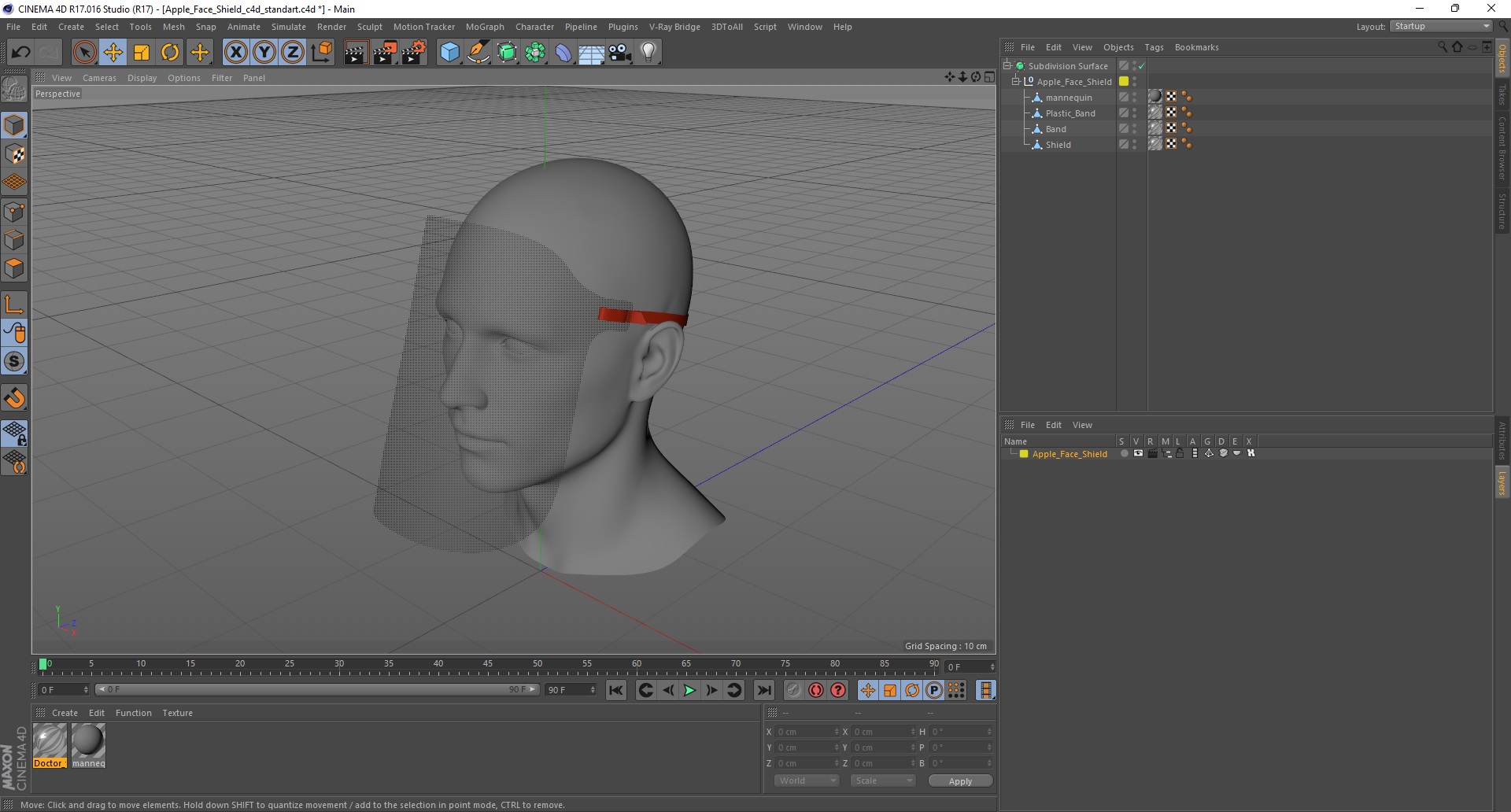The height and width of the screenshot is (812, 1511).
Task: Activate the Scale tool
Action: [x=142, y=53]
